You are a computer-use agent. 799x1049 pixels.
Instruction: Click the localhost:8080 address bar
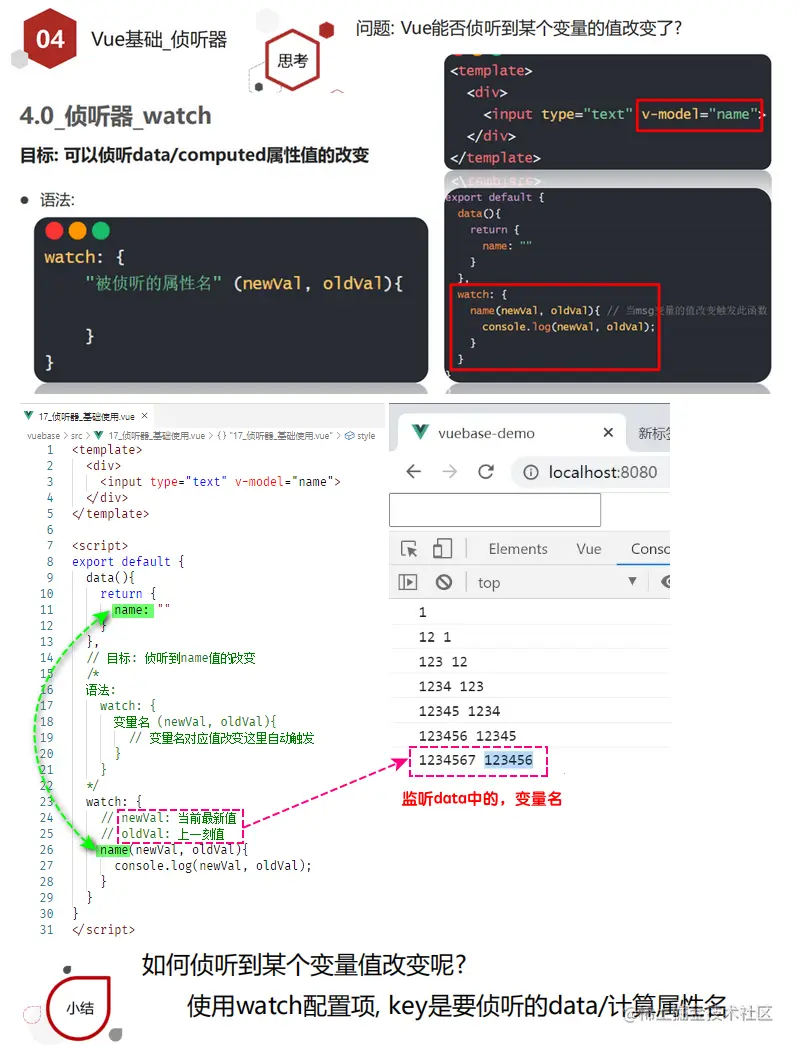(x=592, y=472)
